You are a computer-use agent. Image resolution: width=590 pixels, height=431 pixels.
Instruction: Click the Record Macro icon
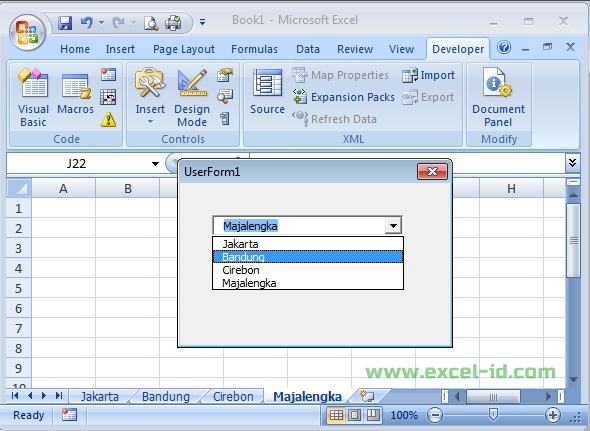108,75
